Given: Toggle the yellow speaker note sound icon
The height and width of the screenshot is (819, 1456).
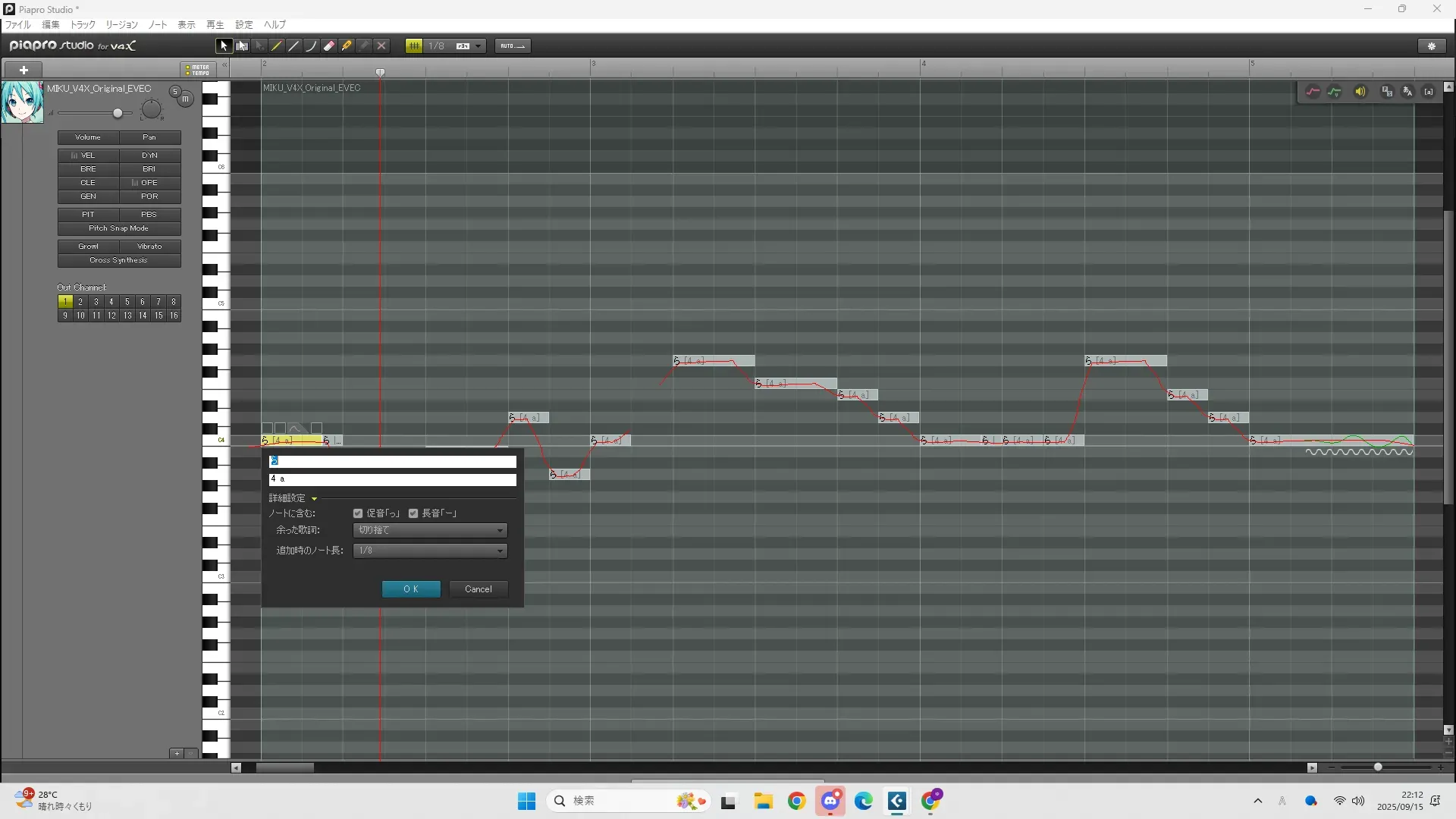Looking at the screenshot, I should tap(1360, 92).
